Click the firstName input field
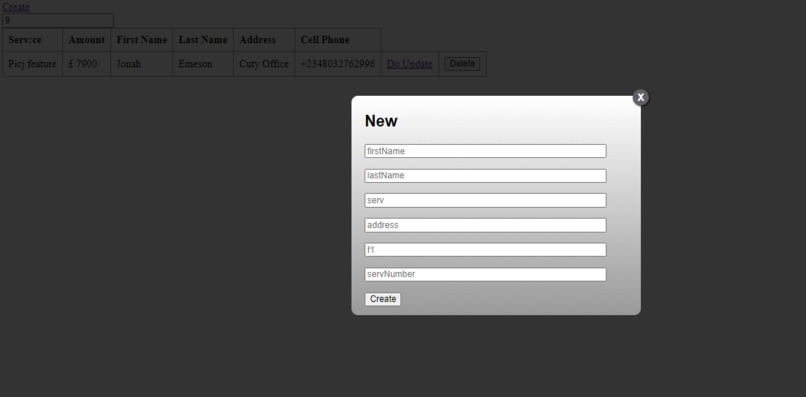 coord(485,151)
